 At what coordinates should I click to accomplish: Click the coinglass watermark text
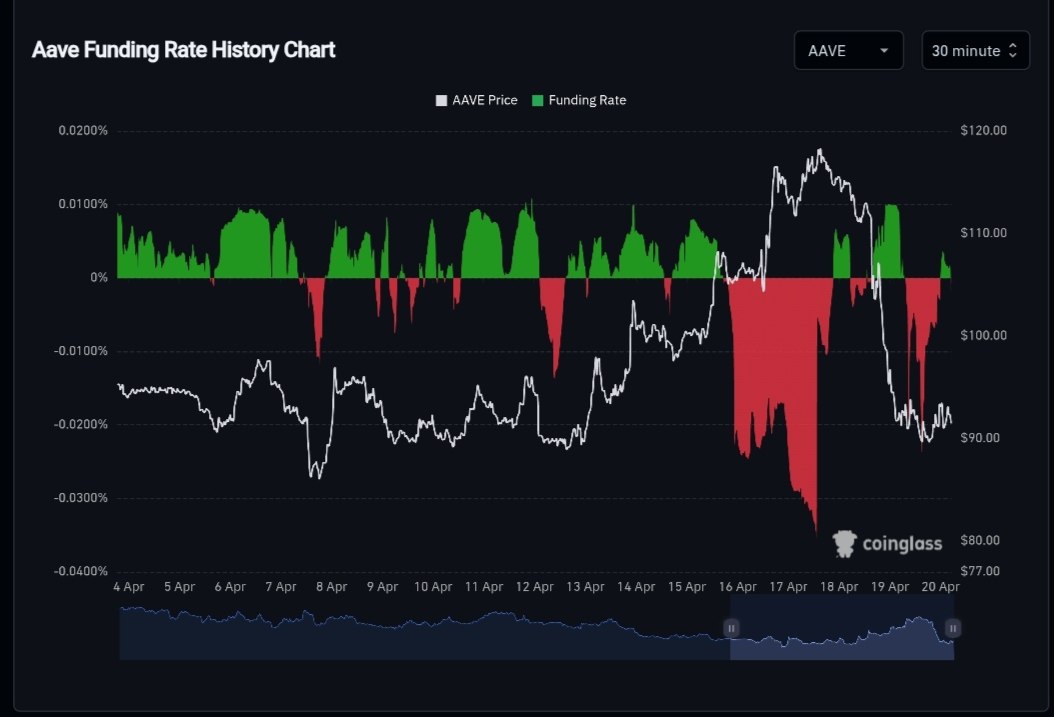pyautogui.click(x=902, y=544)
